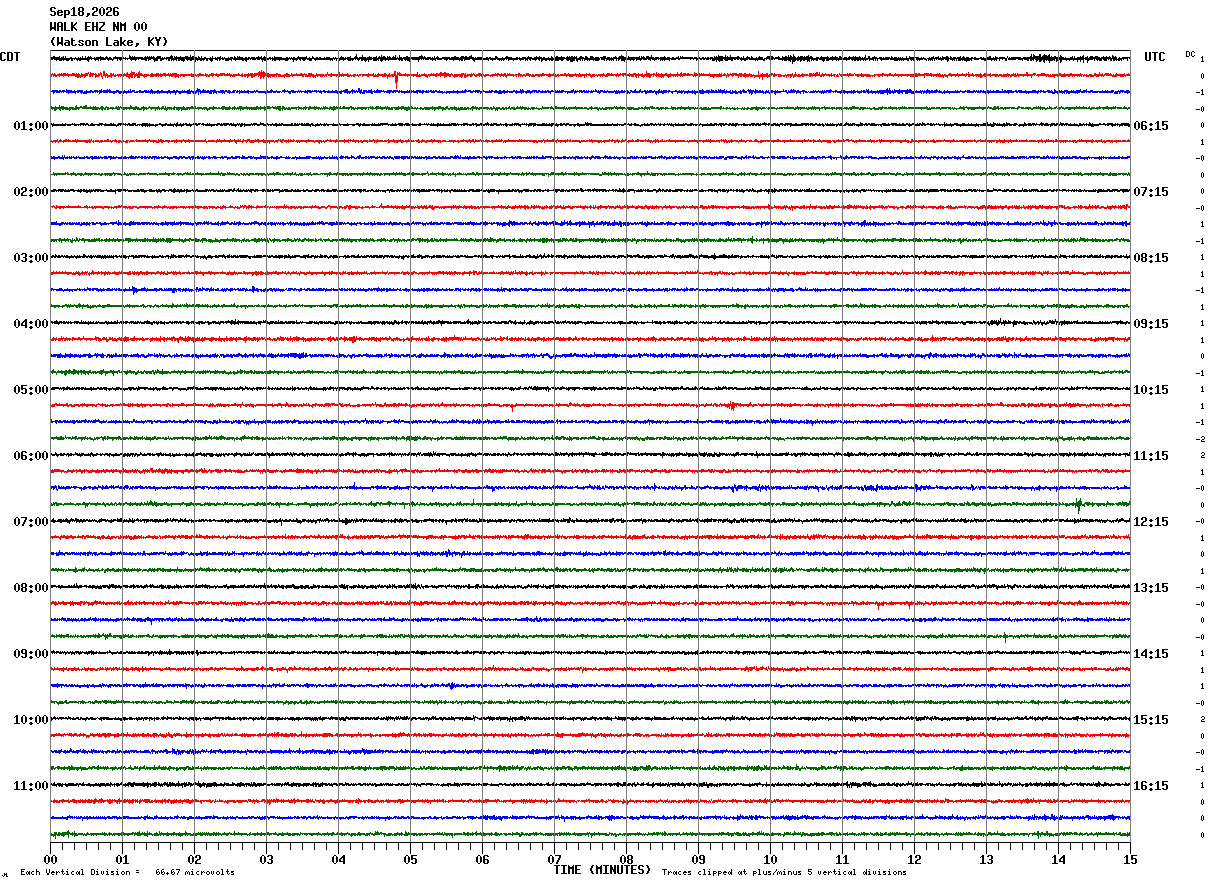Click the 12:15 UTC time label
1210x886 pixels.
[x=1151, y=522]
